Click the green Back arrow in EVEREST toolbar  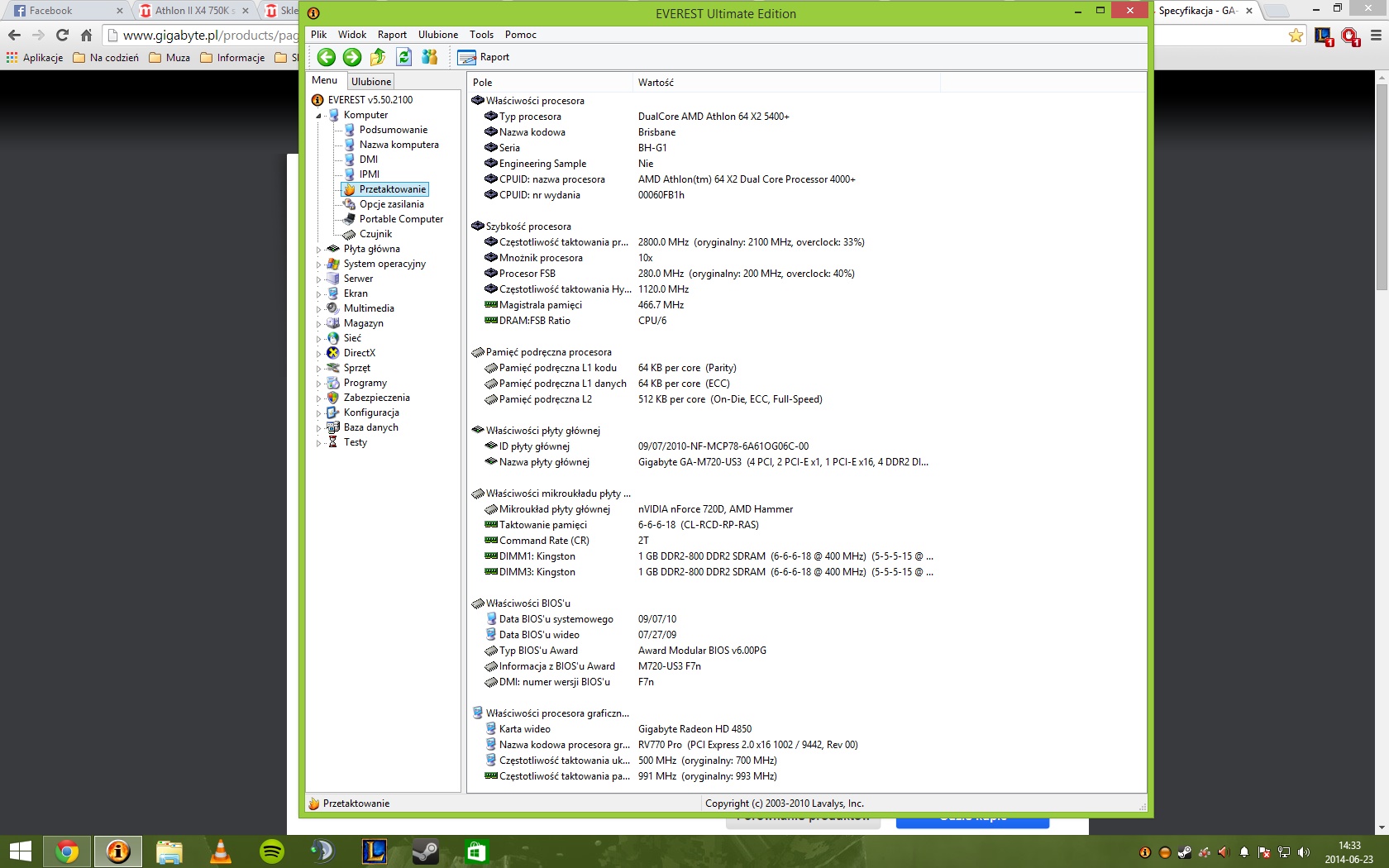pos(326,57)
